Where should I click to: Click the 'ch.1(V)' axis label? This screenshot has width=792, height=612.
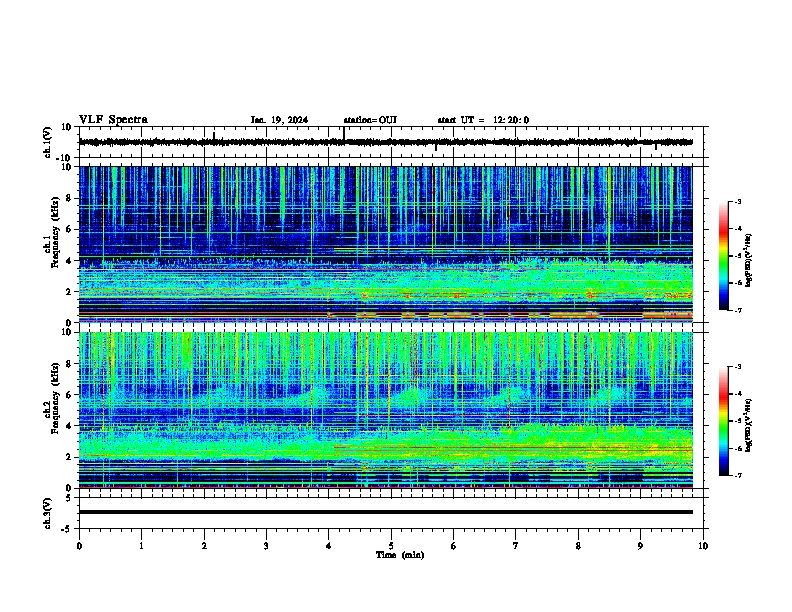click(x=48, y=142)
